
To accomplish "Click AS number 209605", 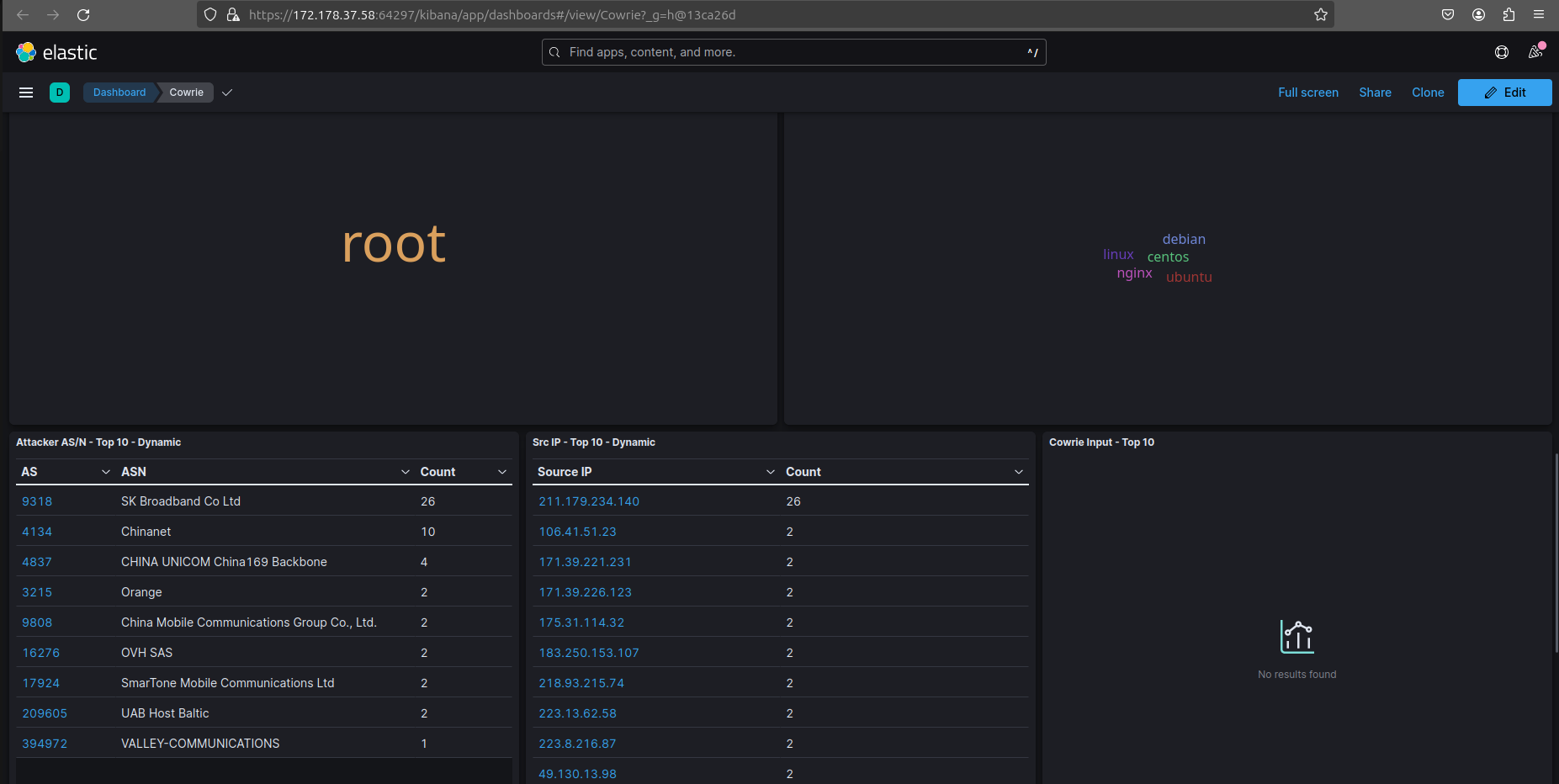I will [x=45, y=713].
